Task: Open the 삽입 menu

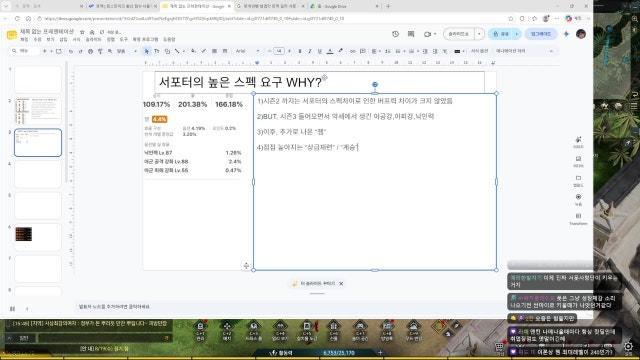Action: coord(63,40)
